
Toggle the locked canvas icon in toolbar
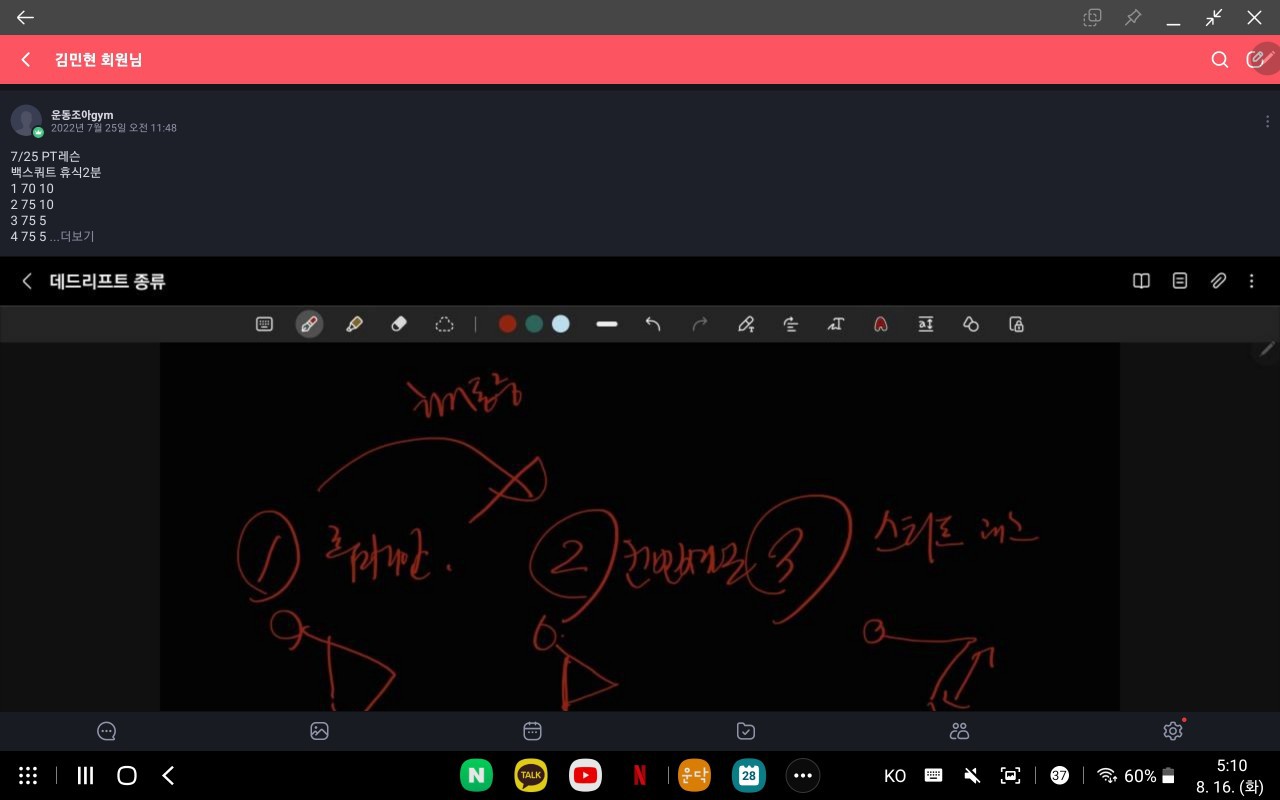coord(1016,324)
